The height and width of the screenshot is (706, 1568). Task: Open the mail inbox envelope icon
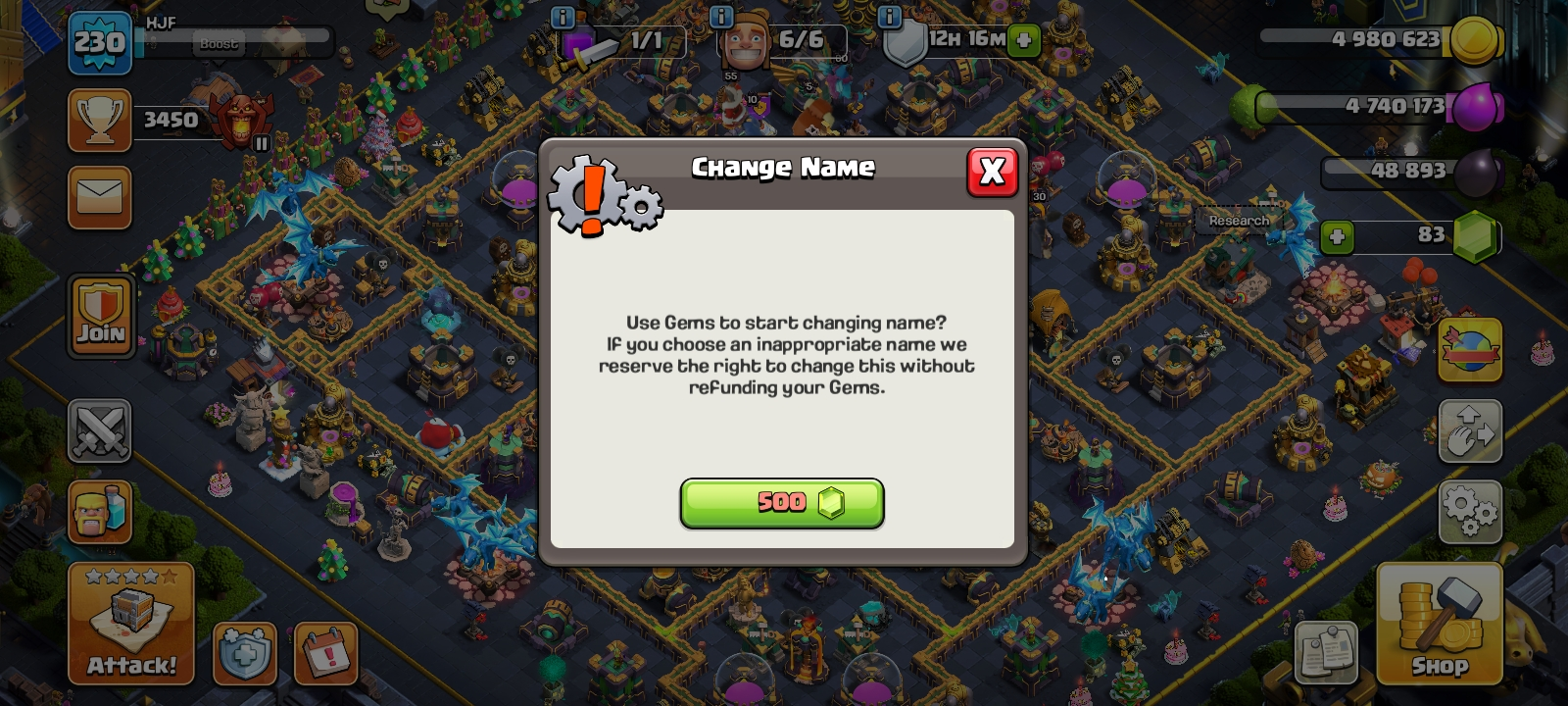[x=99, y=198]
